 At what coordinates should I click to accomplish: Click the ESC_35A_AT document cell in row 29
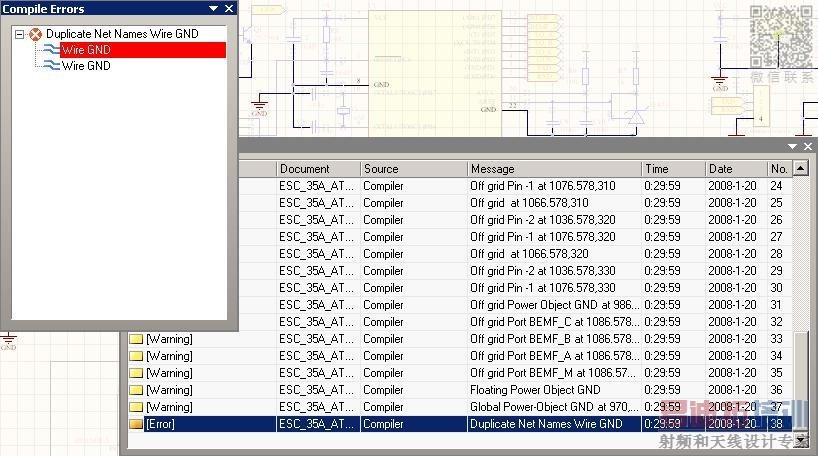pyautogui.click(x=316, y=271)
